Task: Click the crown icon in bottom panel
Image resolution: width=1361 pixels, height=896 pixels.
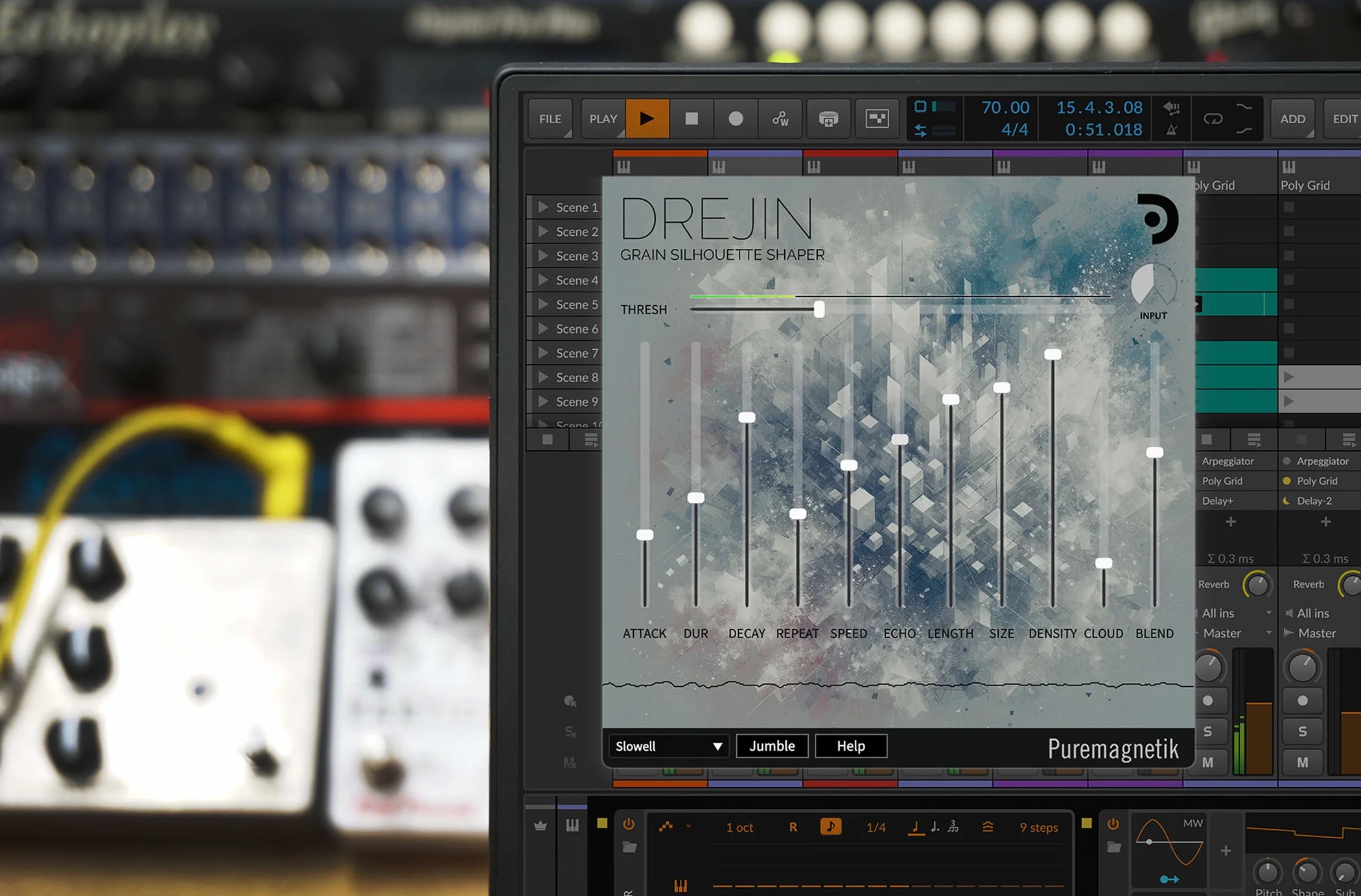Action: pos(541,825)
